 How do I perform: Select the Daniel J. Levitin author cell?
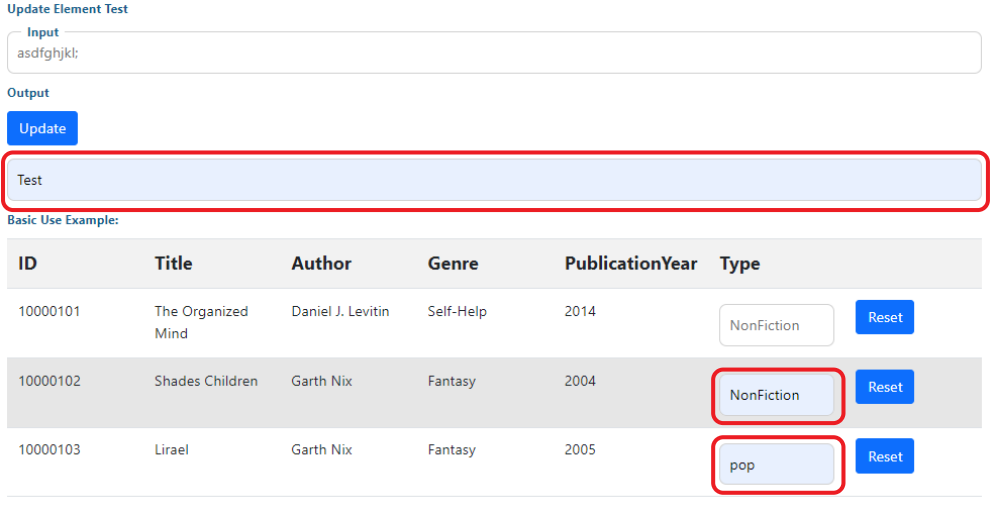[x=340, y=311]
